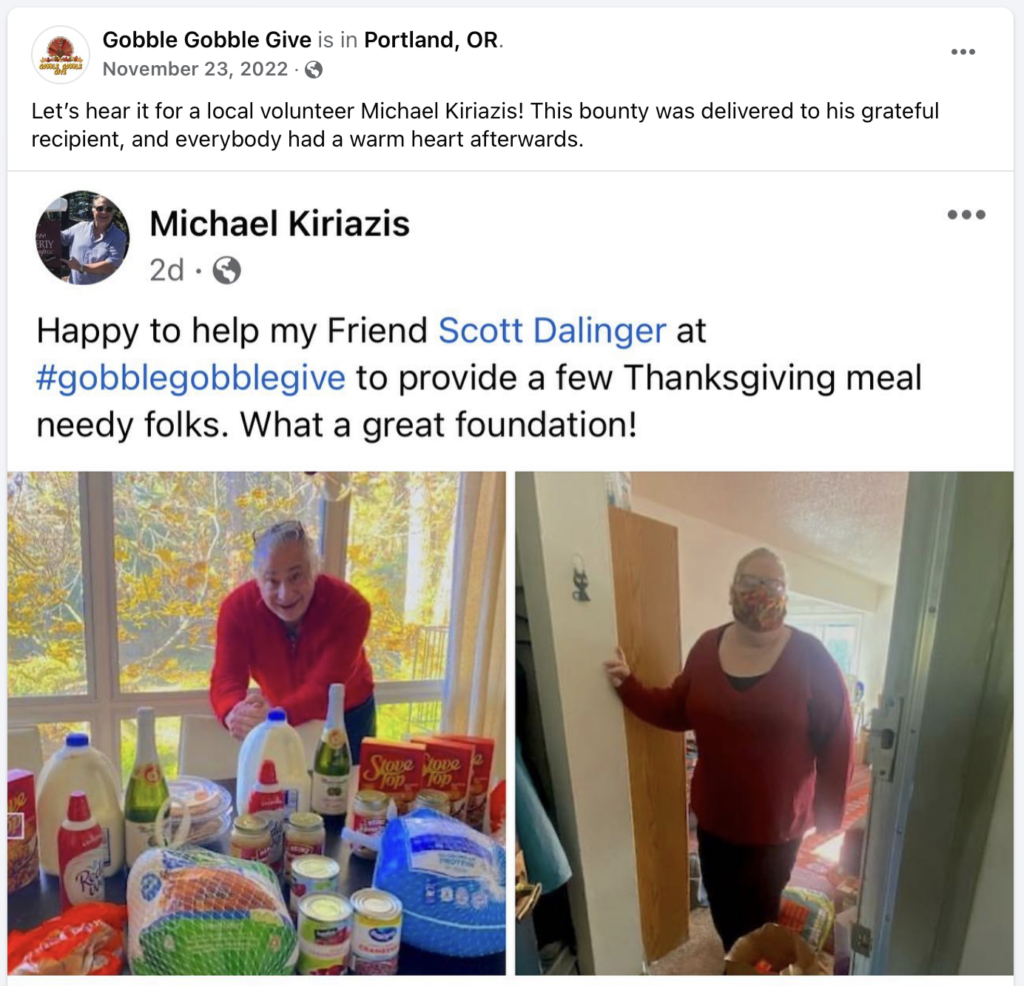
Task: Open the Gobble Gobble Give page name
Action: (x=207, y=40)
